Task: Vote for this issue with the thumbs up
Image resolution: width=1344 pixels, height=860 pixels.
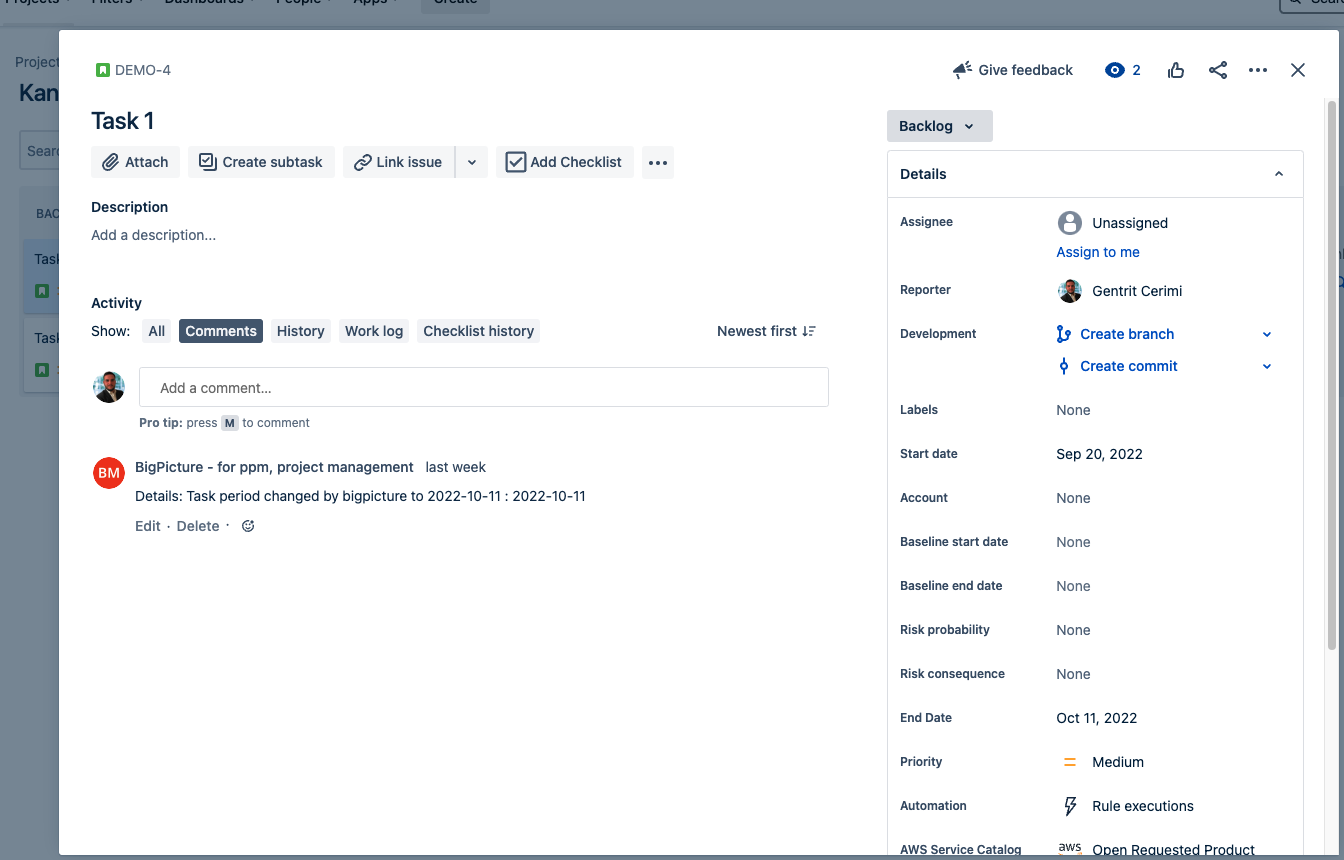Action: pos(1176,70)
